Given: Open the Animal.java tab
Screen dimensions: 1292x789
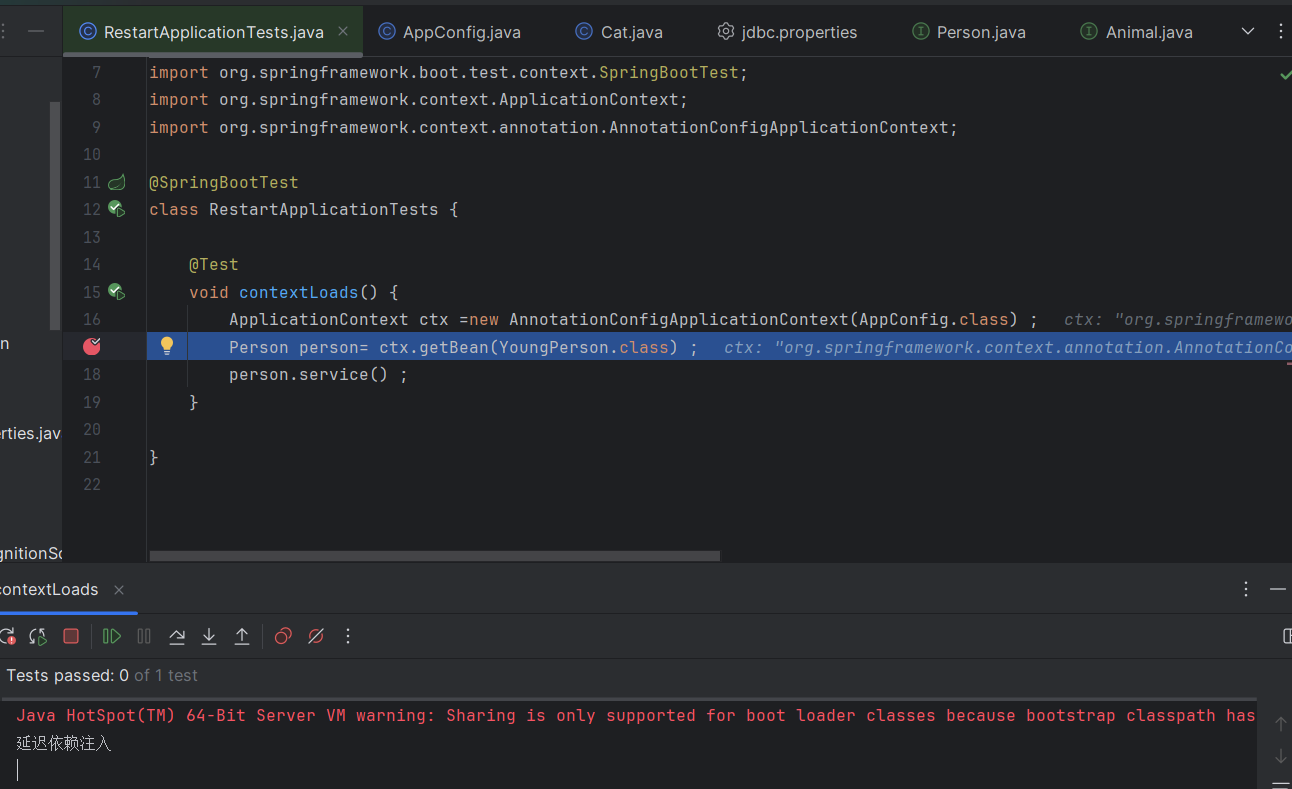Looking at the screenshot, I should [x=1137, y=32].
